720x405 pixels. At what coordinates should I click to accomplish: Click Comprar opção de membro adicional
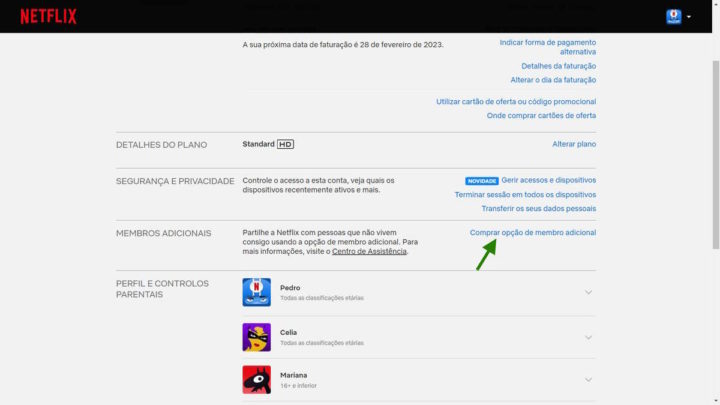point(533,232)
